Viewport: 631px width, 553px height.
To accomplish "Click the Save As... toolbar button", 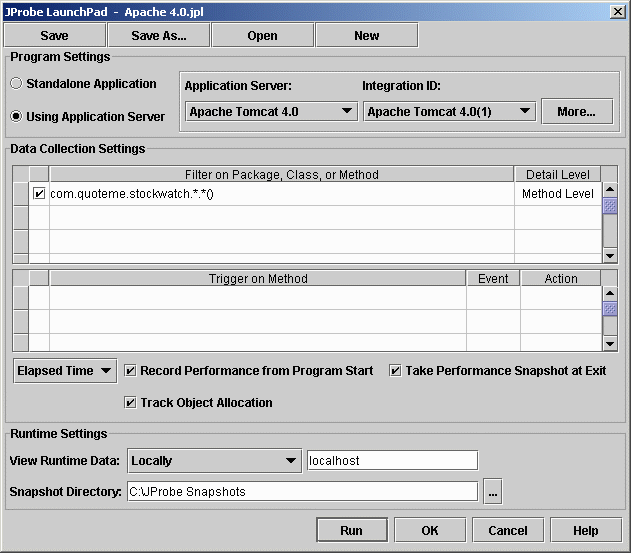I will 159,35.
